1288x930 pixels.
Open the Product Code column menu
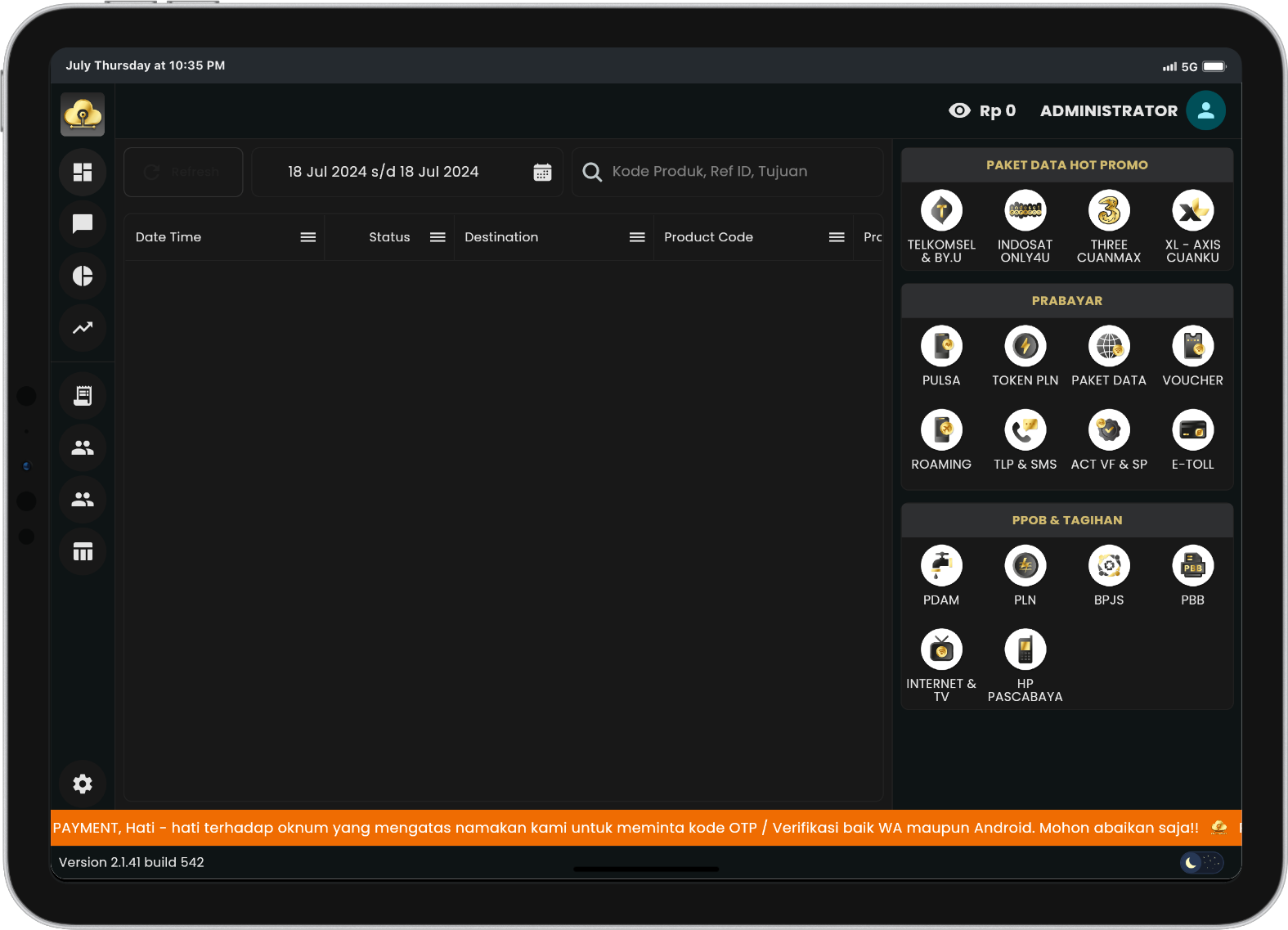tap(837, 237)
